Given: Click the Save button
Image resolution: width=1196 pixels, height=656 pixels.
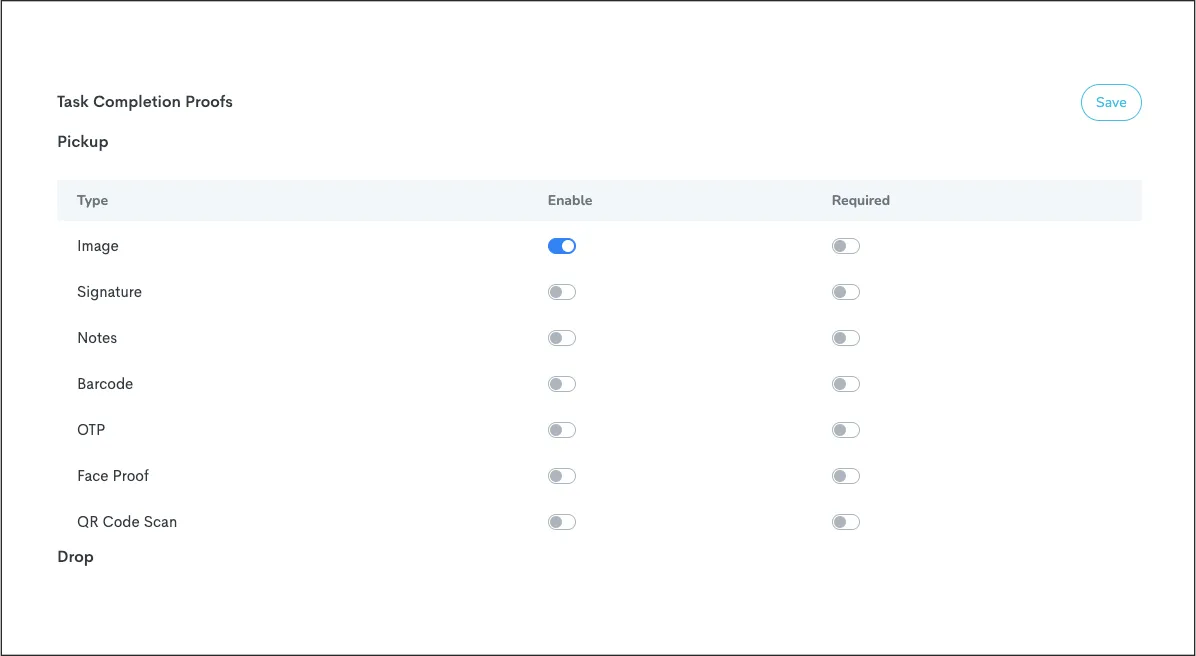Looking at the screenshot, I should tap(1110, 102).
